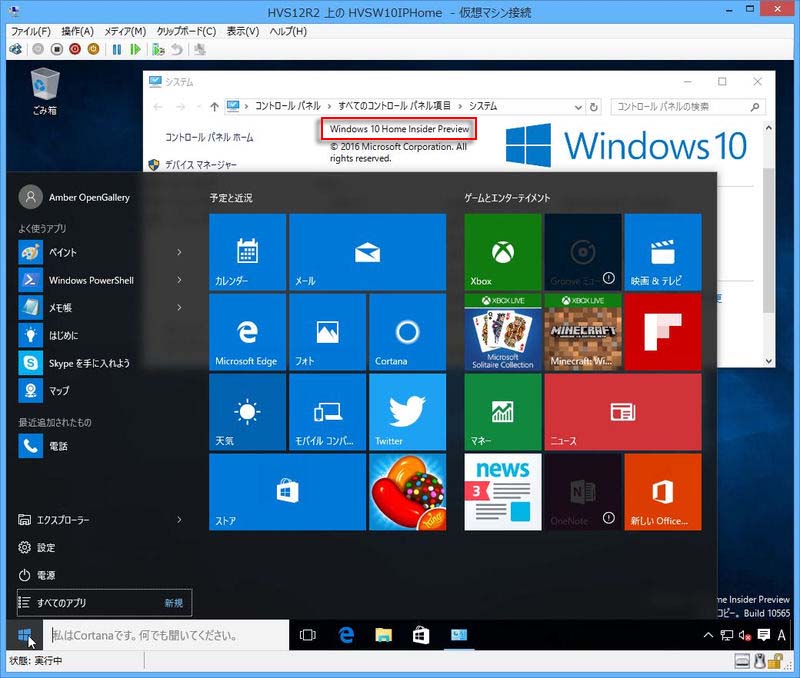Screen dimensions: 800x678
Task: Open the メディア(M) menu
Action: 125,32
